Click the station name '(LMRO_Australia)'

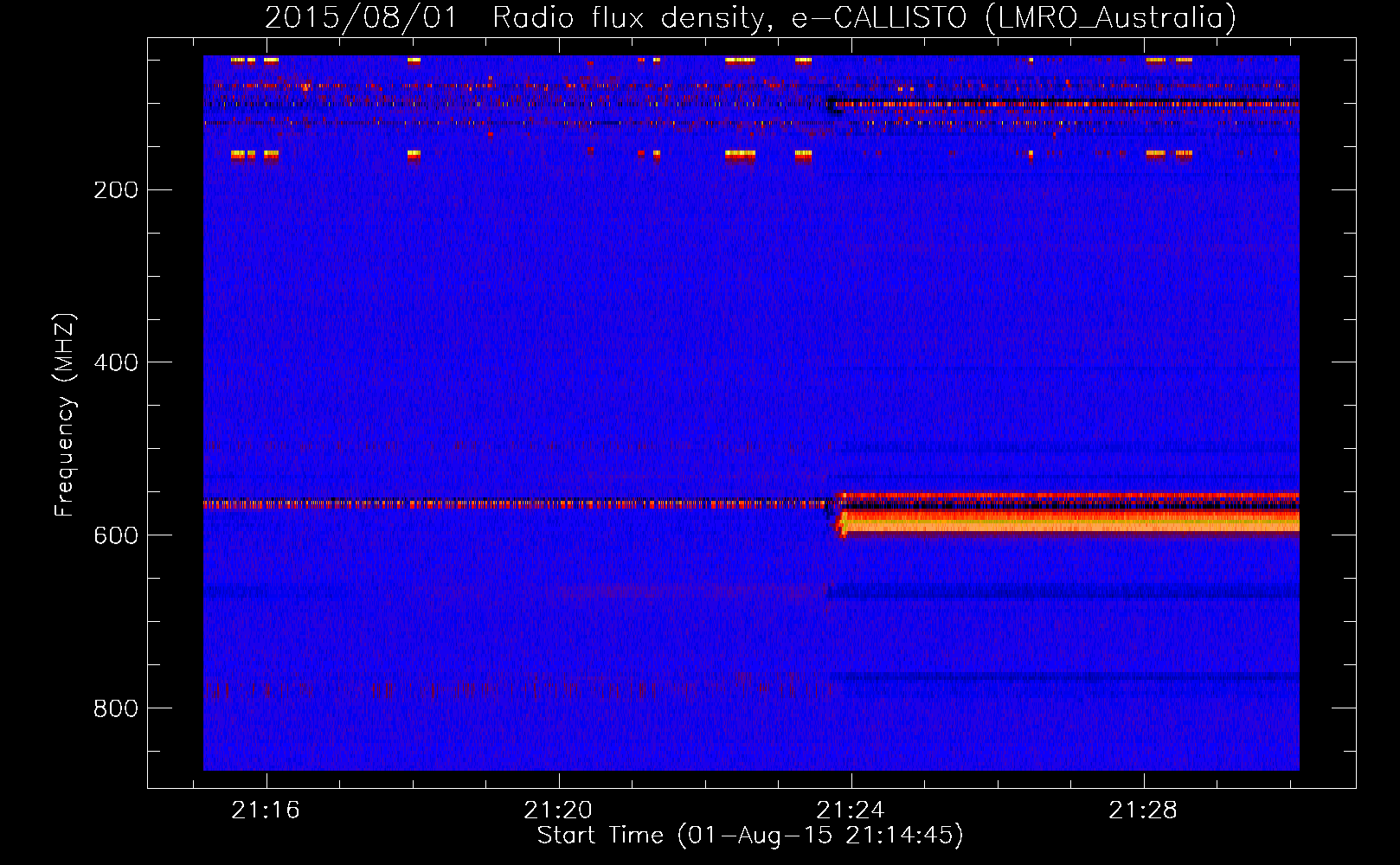[x=1111, y=18]
